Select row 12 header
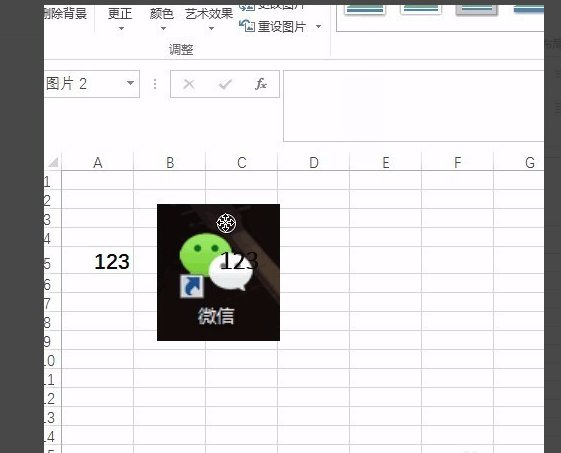Image resolution: width=561 pixels, height=453 pixels. [x=53, y=398]
